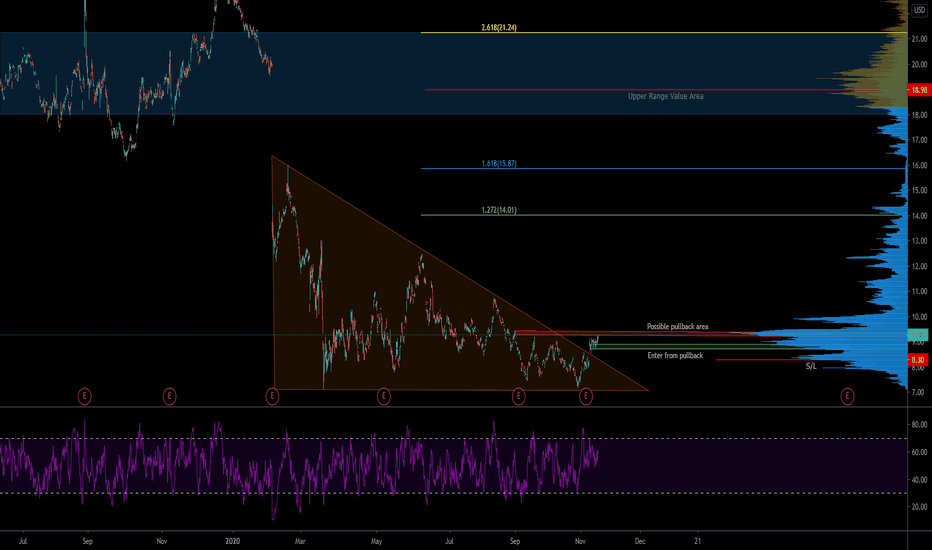The height and width of the screenshot is (550, 932).
Task: Open the earnings marker near Nov 2019
Action: pos(169,395)
